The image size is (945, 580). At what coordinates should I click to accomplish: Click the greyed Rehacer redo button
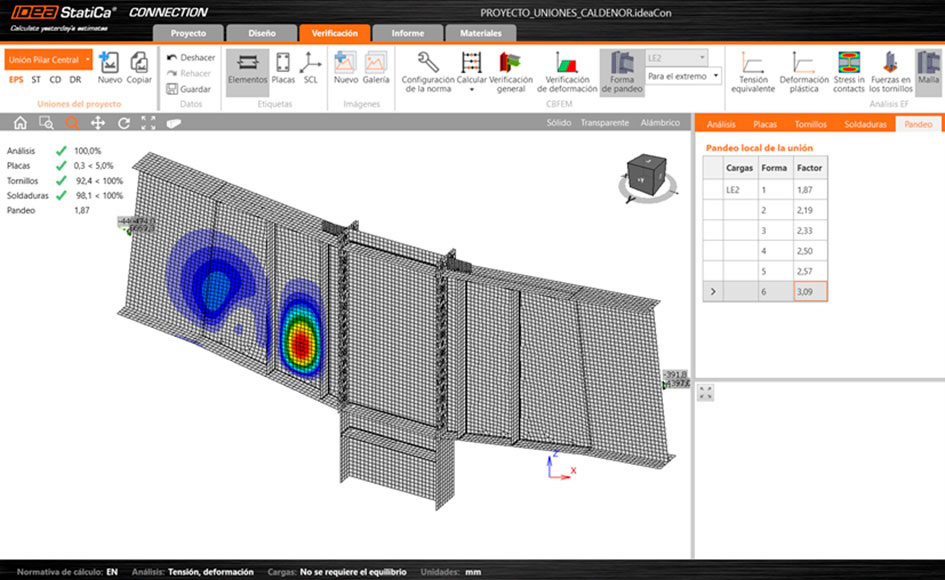tap(189, 73)
